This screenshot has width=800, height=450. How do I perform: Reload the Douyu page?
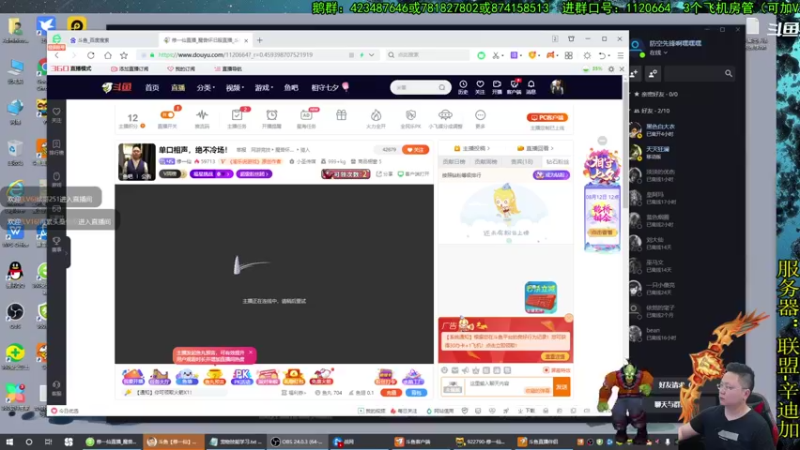(91, 55)
